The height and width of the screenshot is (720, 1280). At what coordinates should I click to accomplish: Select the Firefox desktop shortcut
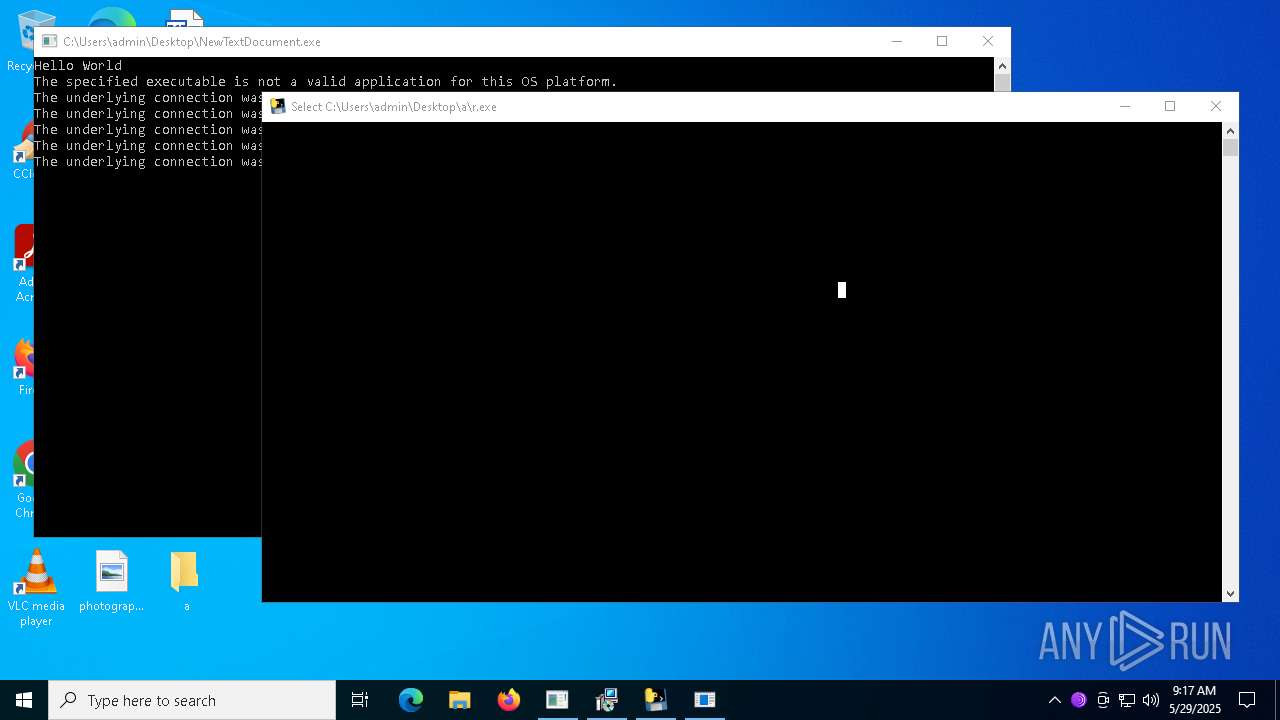24,367
